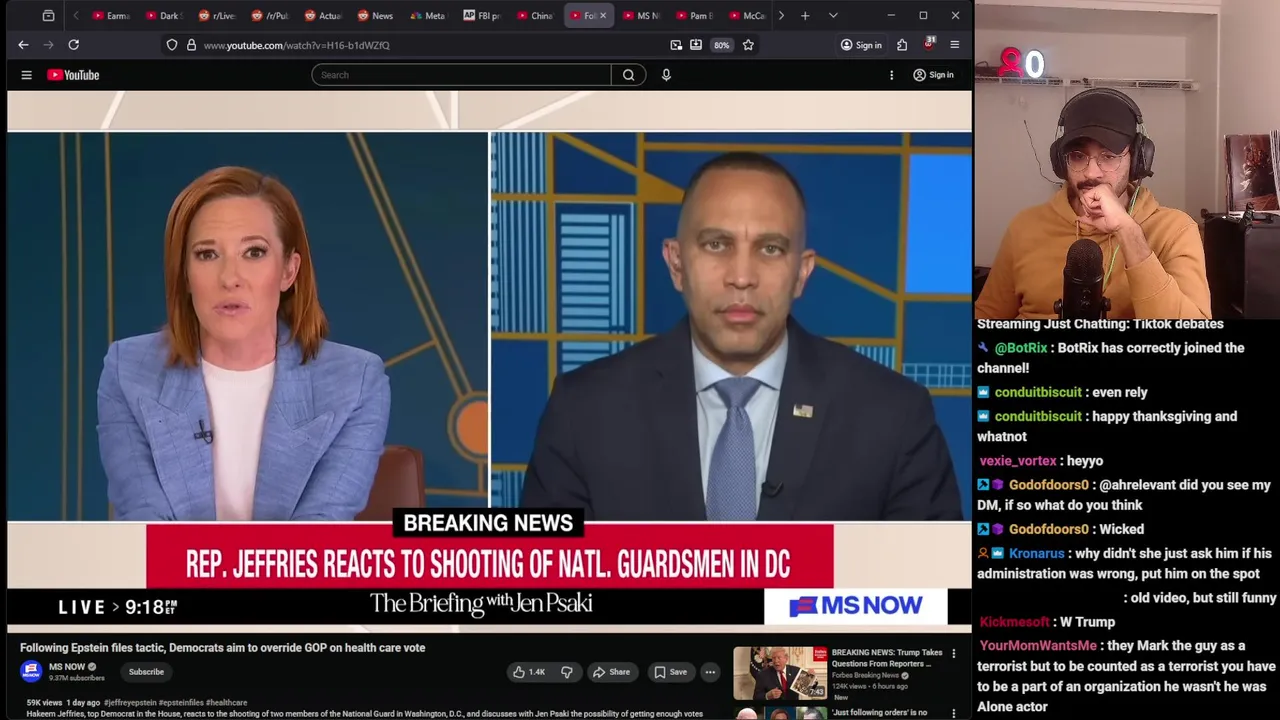Switch to the Pam B browser tab
This screenshot has height=720, width=1280.
(x=694, y=16)
